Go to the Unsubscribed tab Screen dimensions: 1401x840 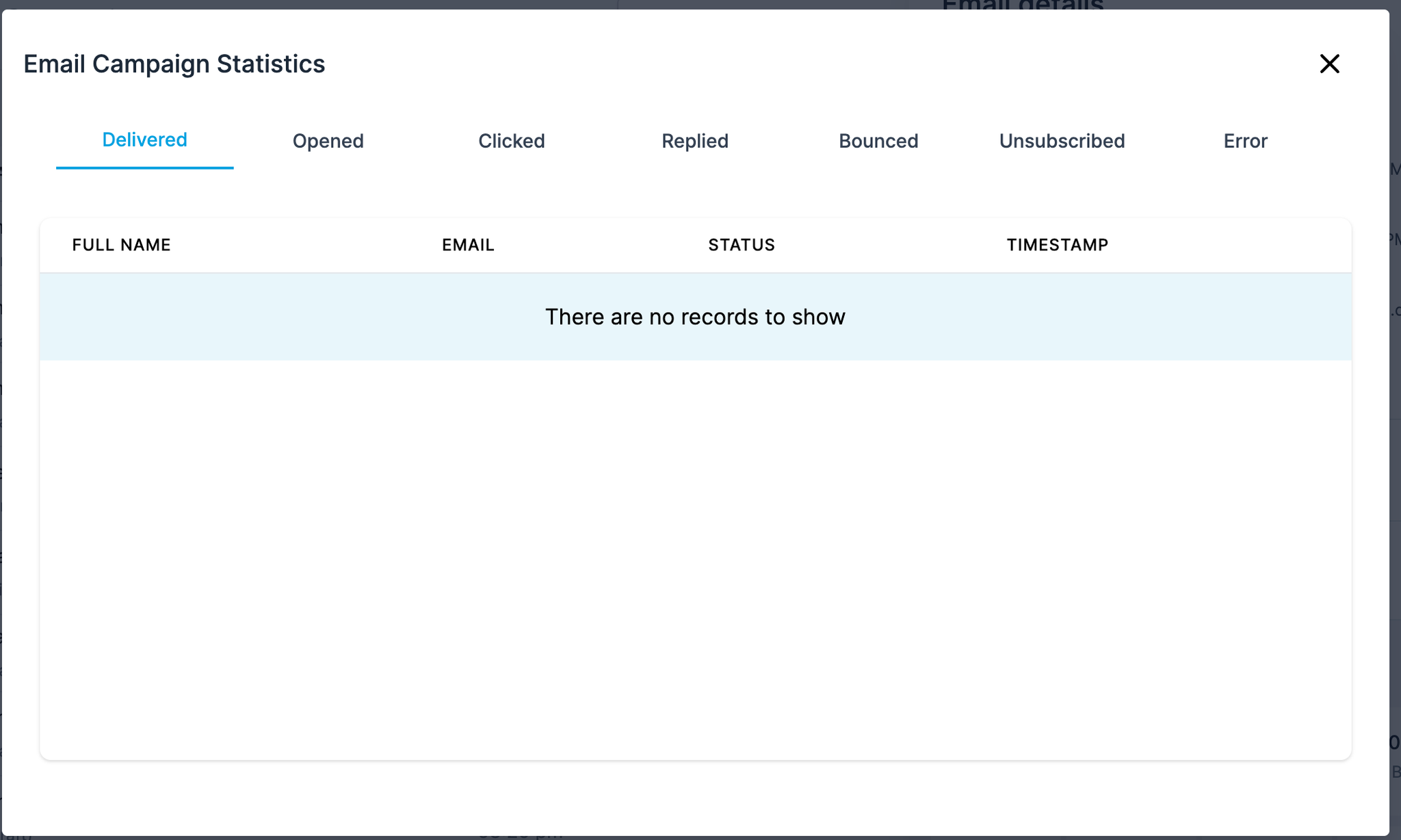[x=1062, y=141]
